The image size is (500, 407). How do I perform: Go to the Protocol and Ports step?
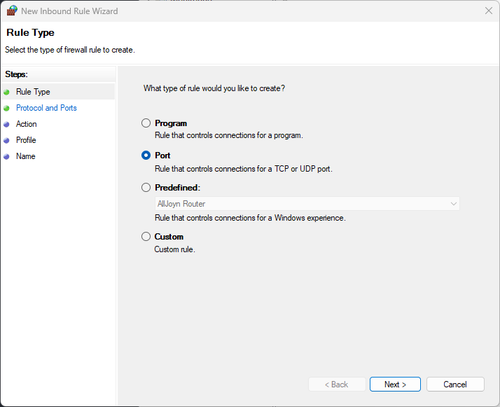pos(46,108)
